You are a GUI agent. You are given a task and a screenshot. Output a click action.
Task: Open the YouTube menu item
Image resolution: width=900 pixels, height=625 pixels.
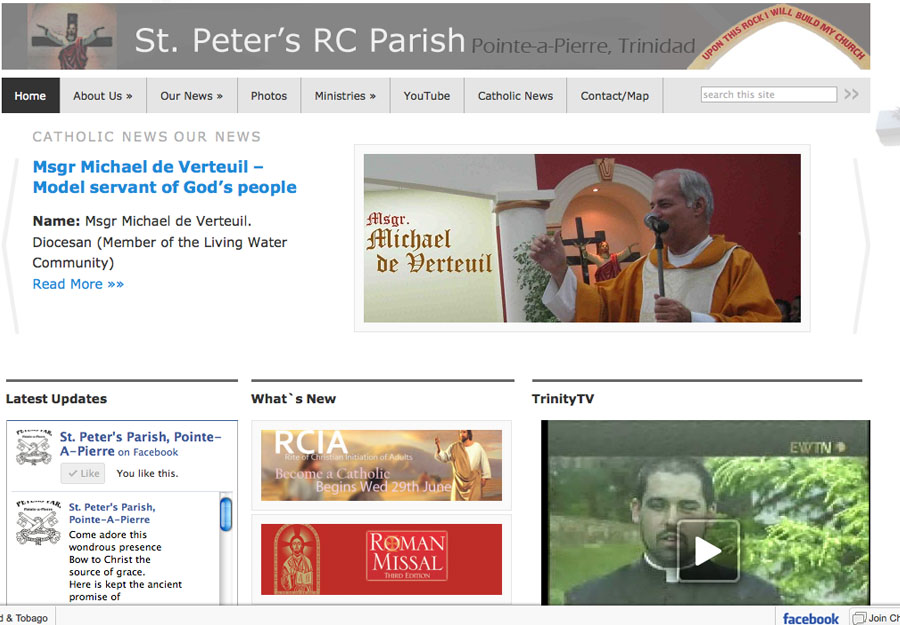click(426, 96)
